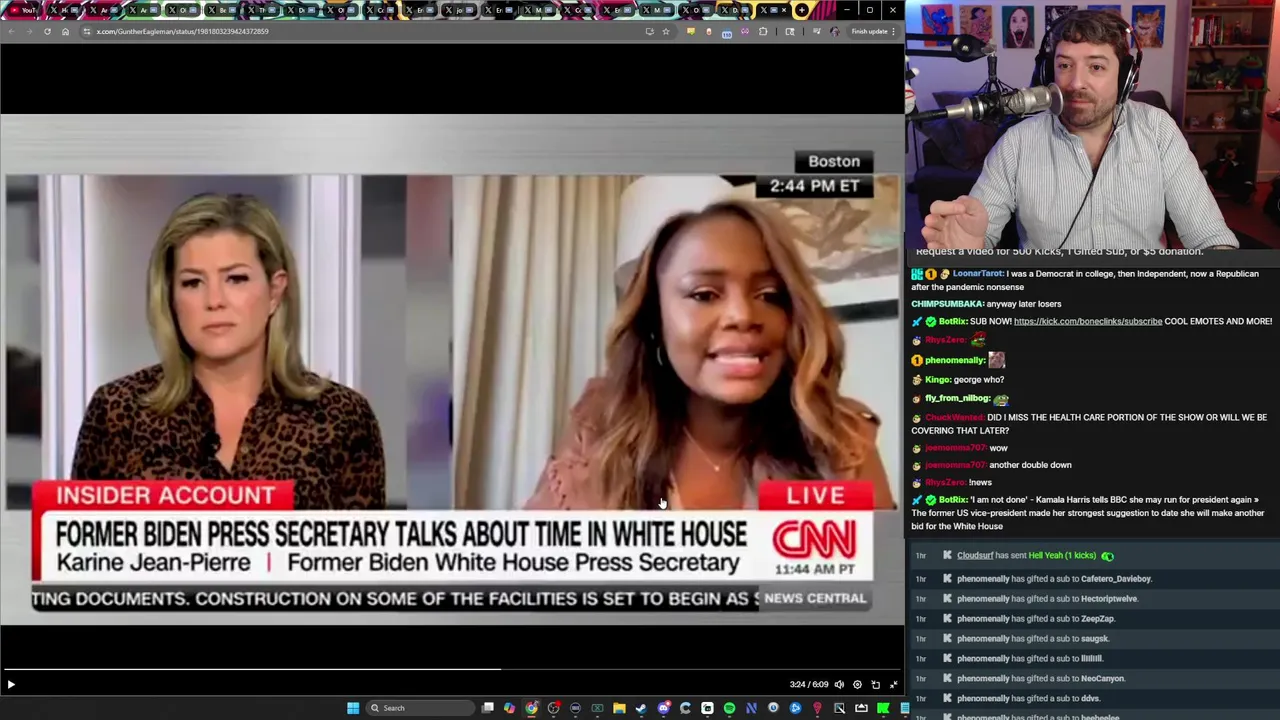This screenshot has height=720, width=1280.
Task: Click the Cloudsurf name in gift feed
Action: tap(974, 555)
